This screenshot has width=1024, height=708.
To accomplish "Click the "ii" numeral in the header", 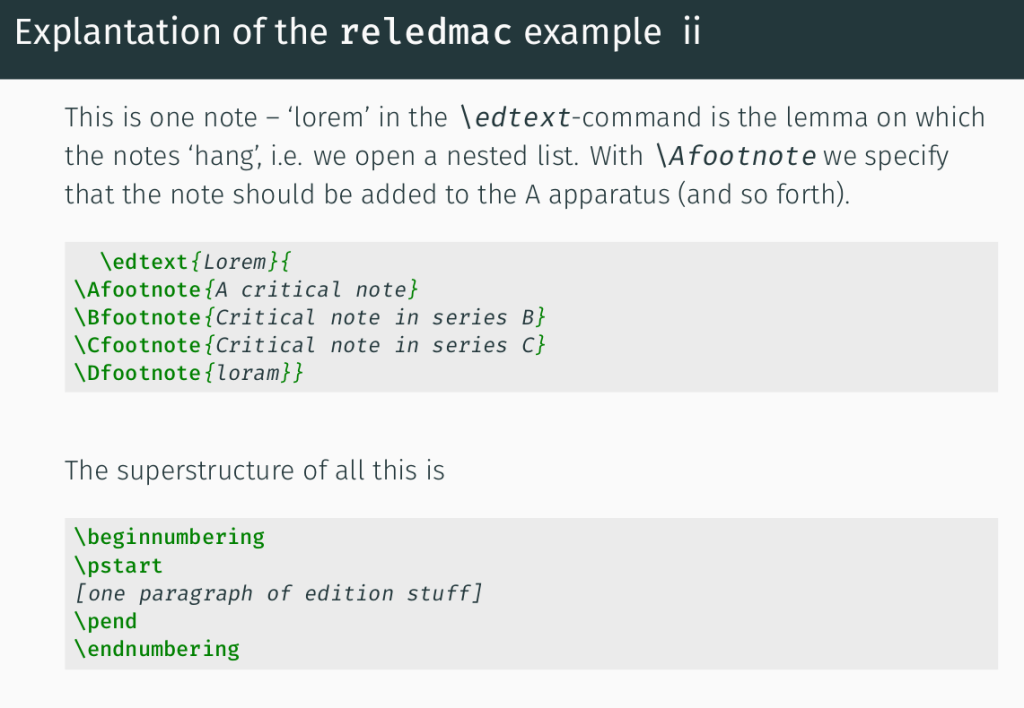I will [x=691, y=33].
